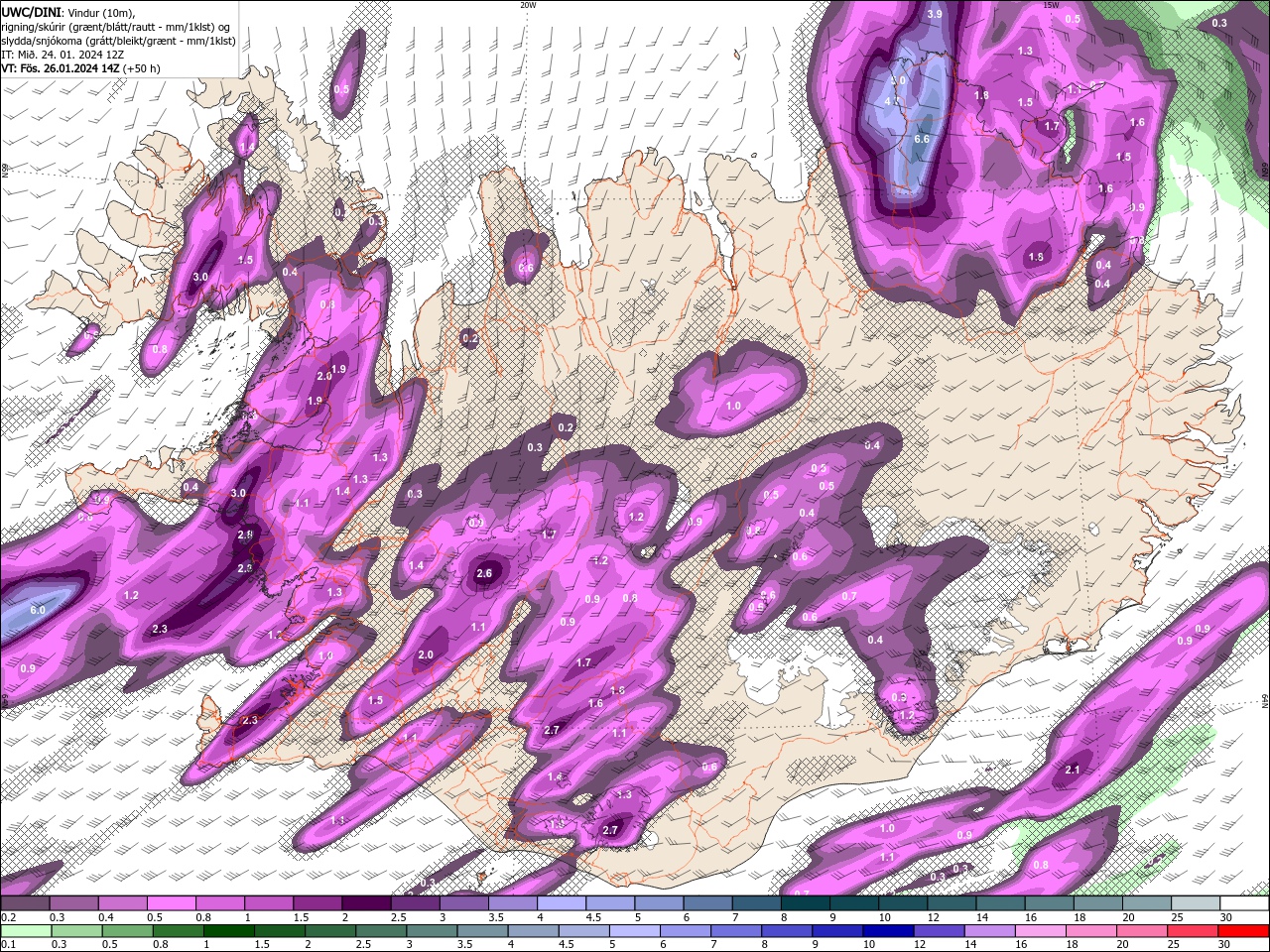This screenshot has width=1270, height=952.
Task: Click the UWC/DINI title text
Action: (x=32, y=12)
